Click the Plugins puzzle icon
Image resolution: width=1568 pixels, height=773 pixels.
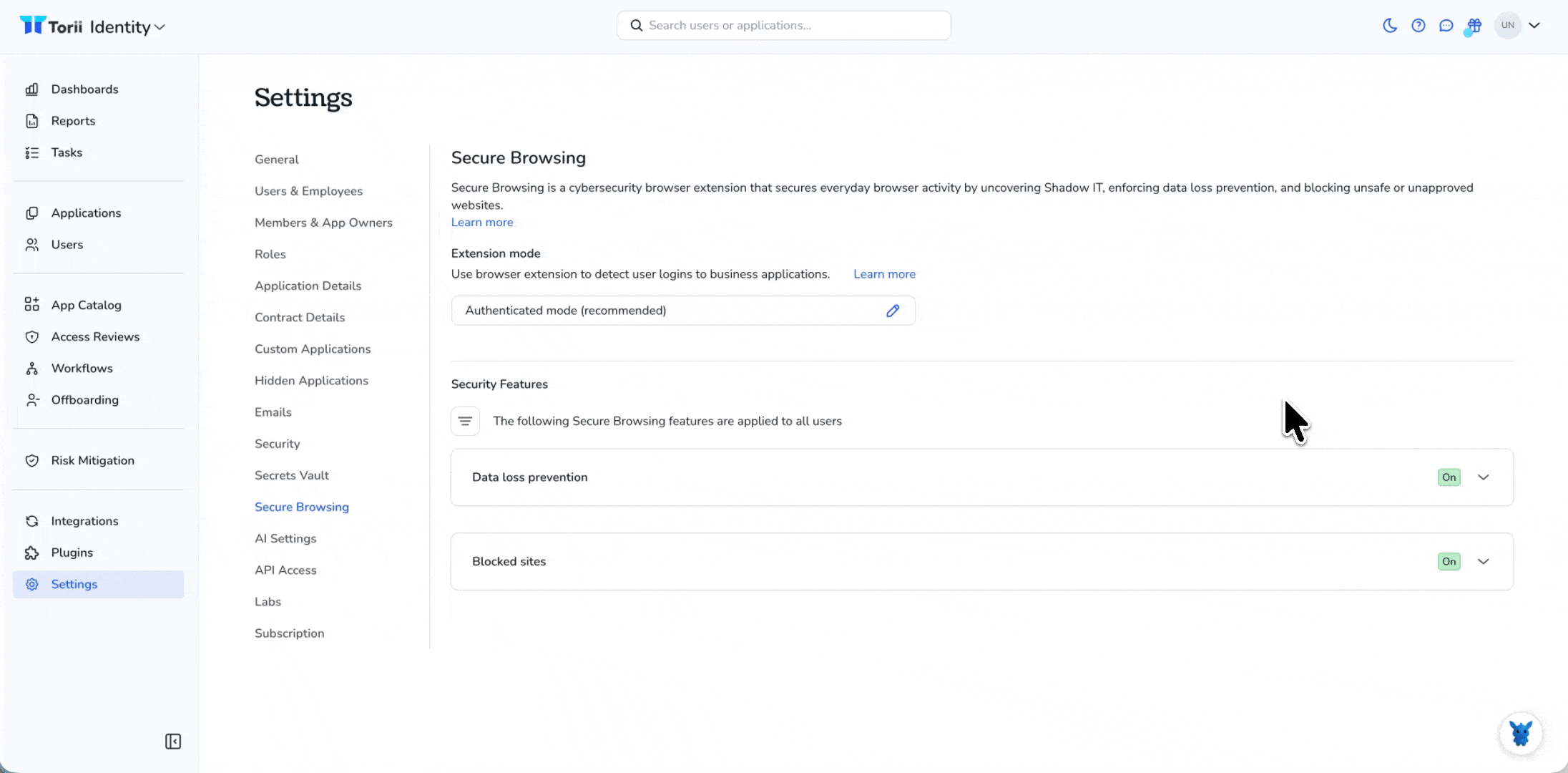(x=31, y=553)
